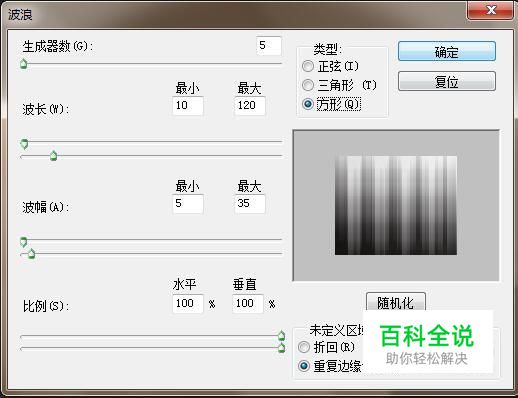Click the 波幅 最小 input field
Screen dimensions: 518x398
coord(188,204)
